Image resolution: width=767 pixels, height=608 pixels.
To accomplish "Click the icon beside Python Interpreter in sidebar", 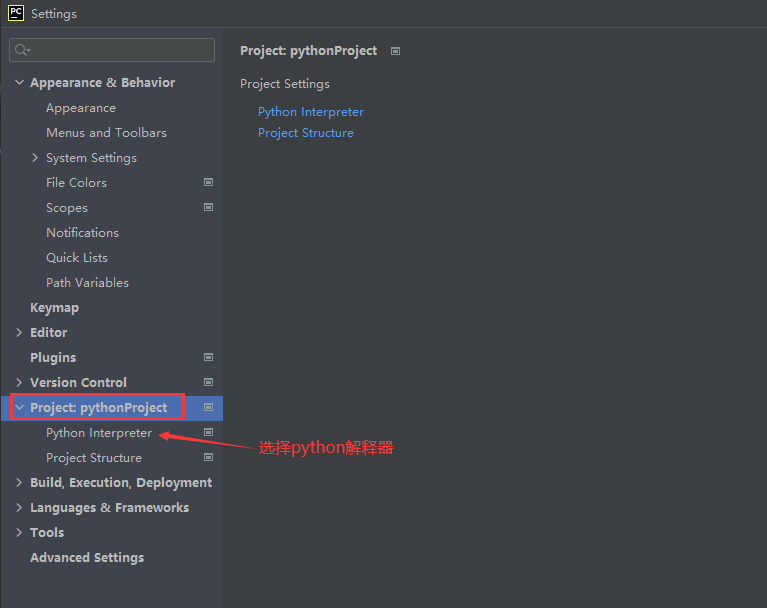I will pyautogui.click(x=208, y=432).
